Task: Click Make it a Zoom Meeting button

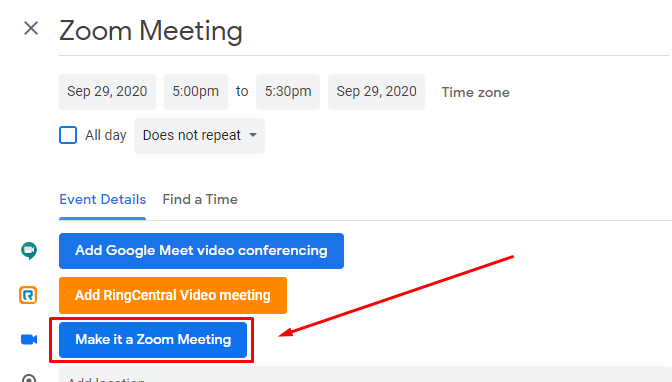Action: (x=153, y=340)
